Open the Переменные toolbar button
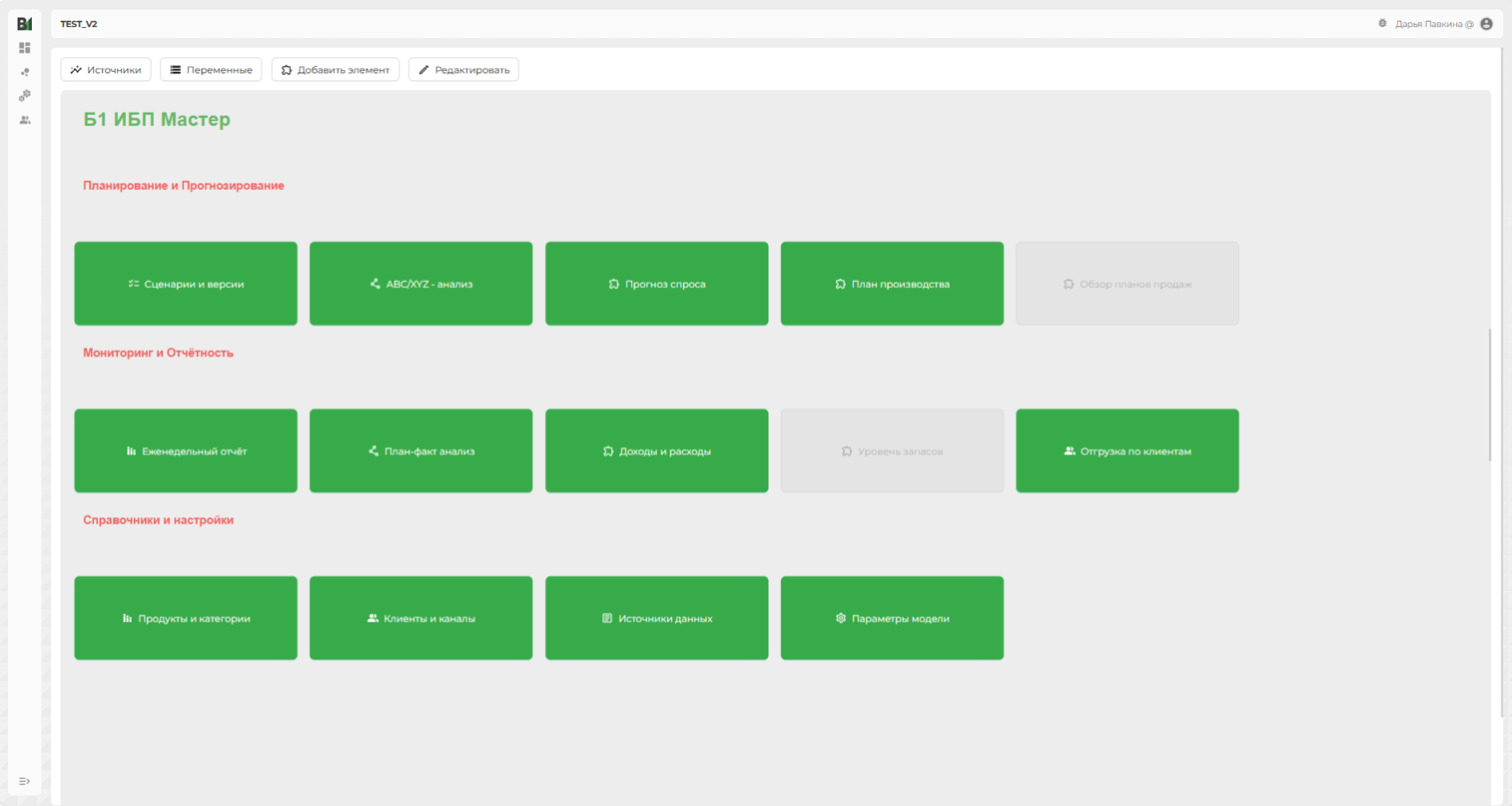1512x806 pixels. pos(211,69)
